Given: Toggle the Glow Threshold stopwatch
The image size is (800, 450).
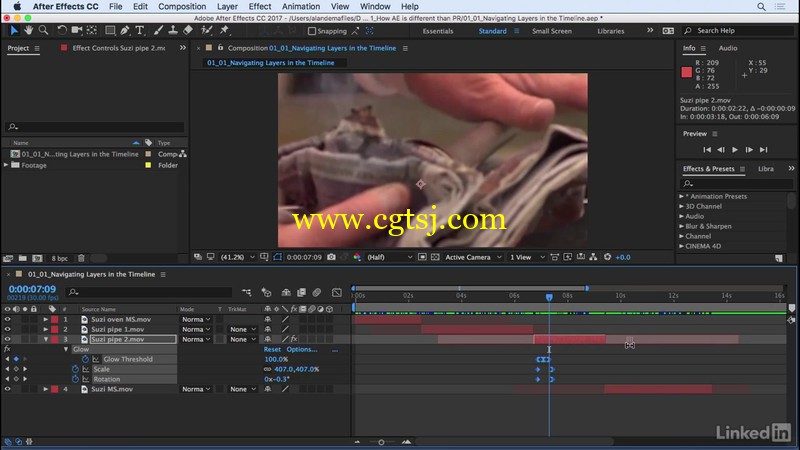Looking at the screenshot, I should tap(85, 359).
